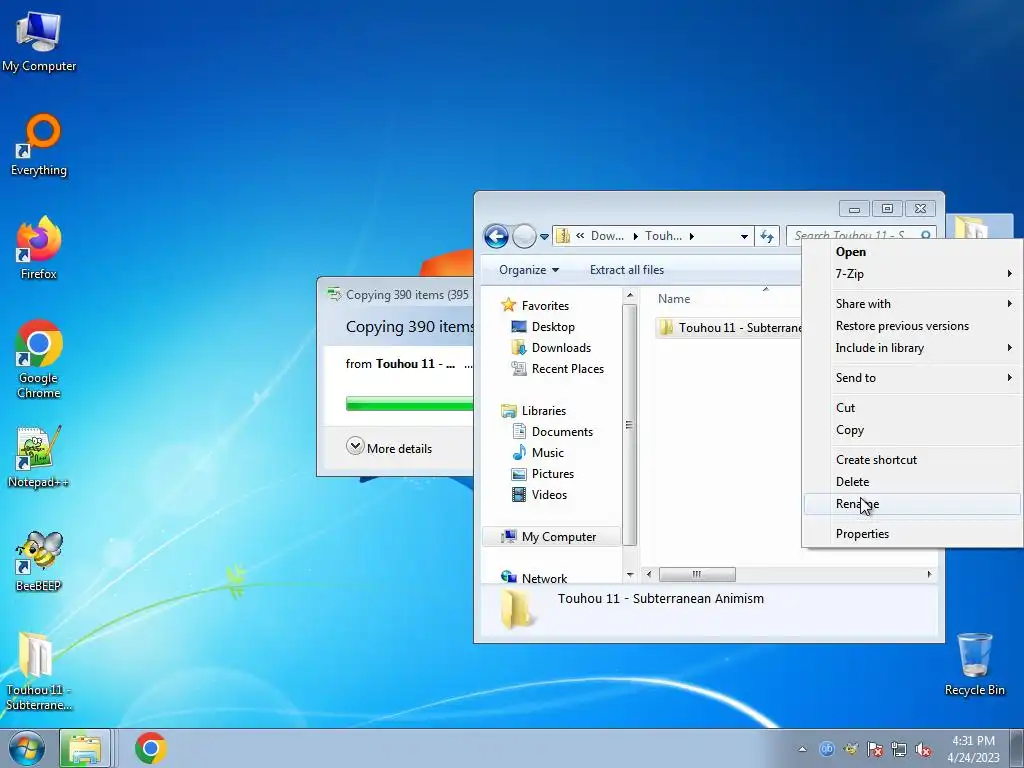The height and width of the screenshot is (768, 1024).
Task: Open the Pictures library
Action: tap(552, 473)
